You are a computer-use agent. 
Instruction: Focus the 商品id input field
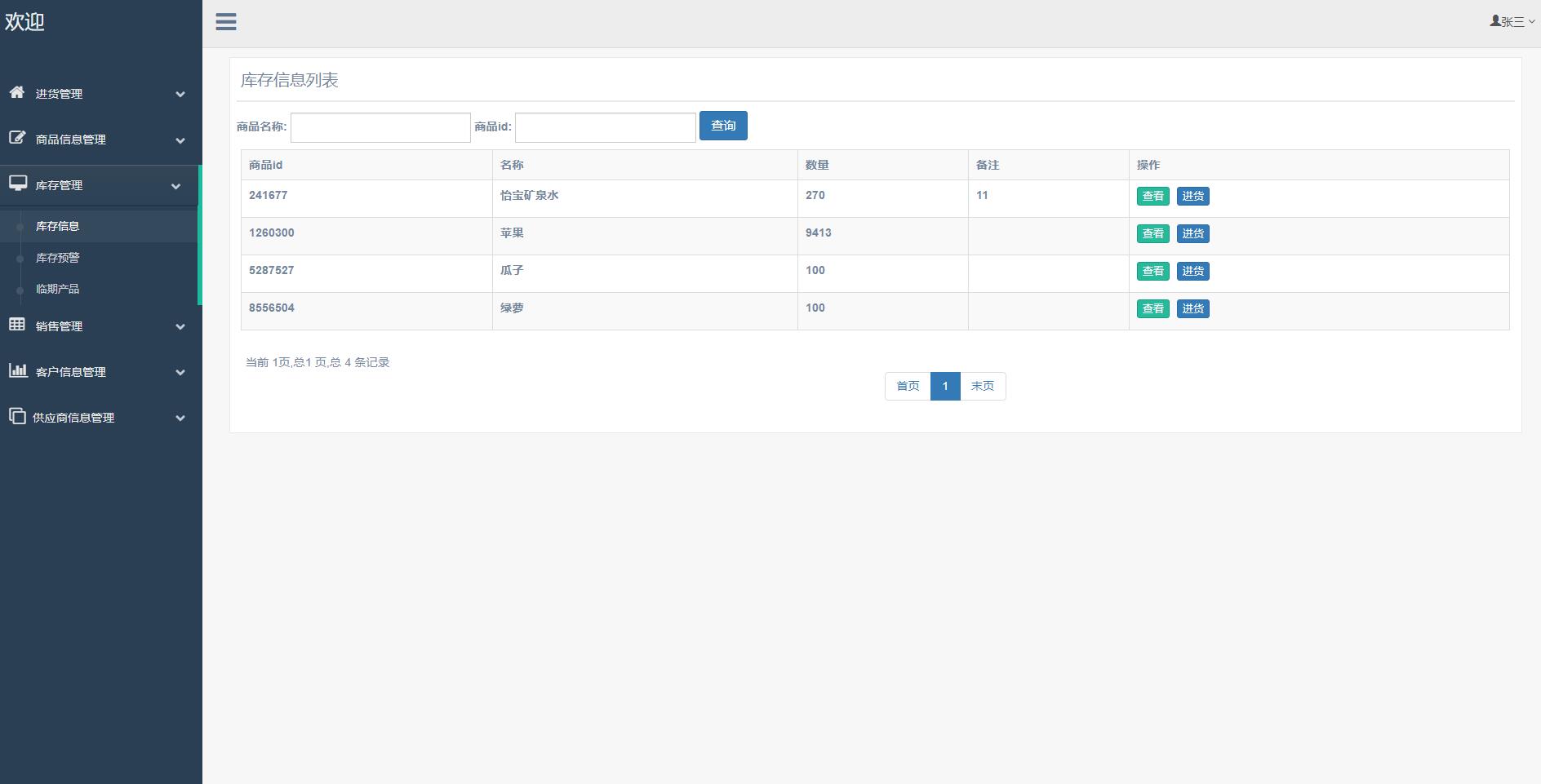pos(606,127)
